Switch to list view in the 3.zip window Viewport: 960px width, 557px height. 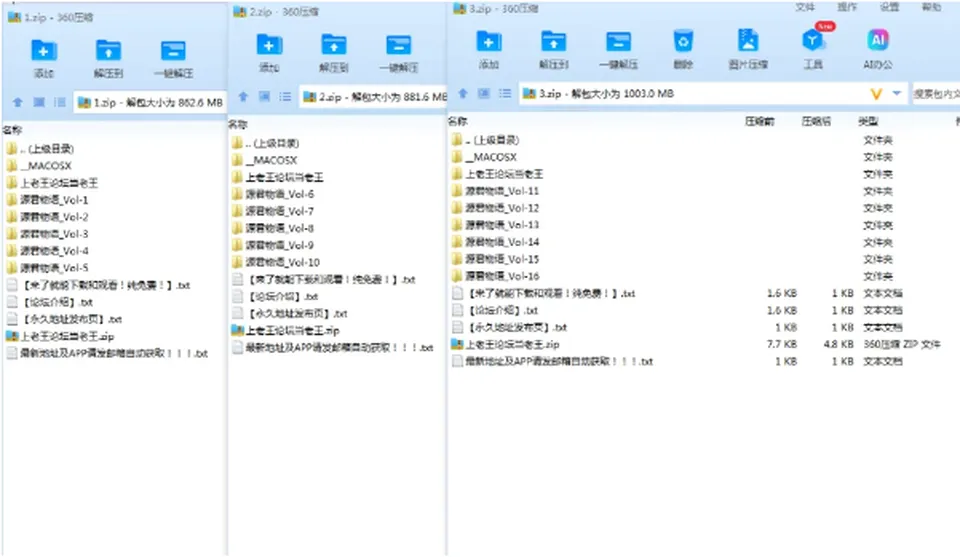point(504,94)
